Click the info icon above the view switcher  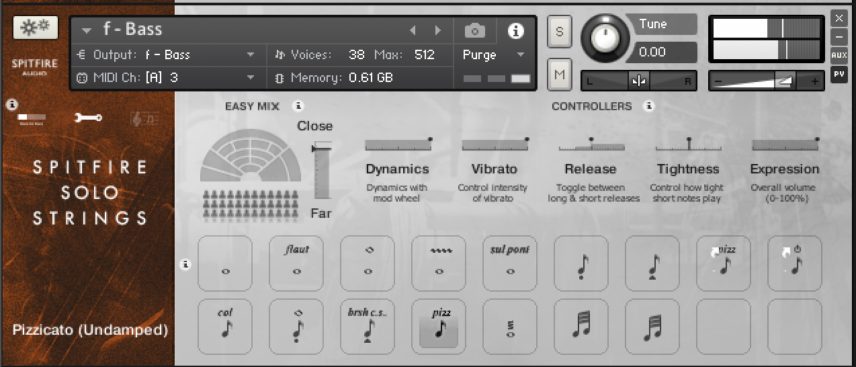point(12,104)
